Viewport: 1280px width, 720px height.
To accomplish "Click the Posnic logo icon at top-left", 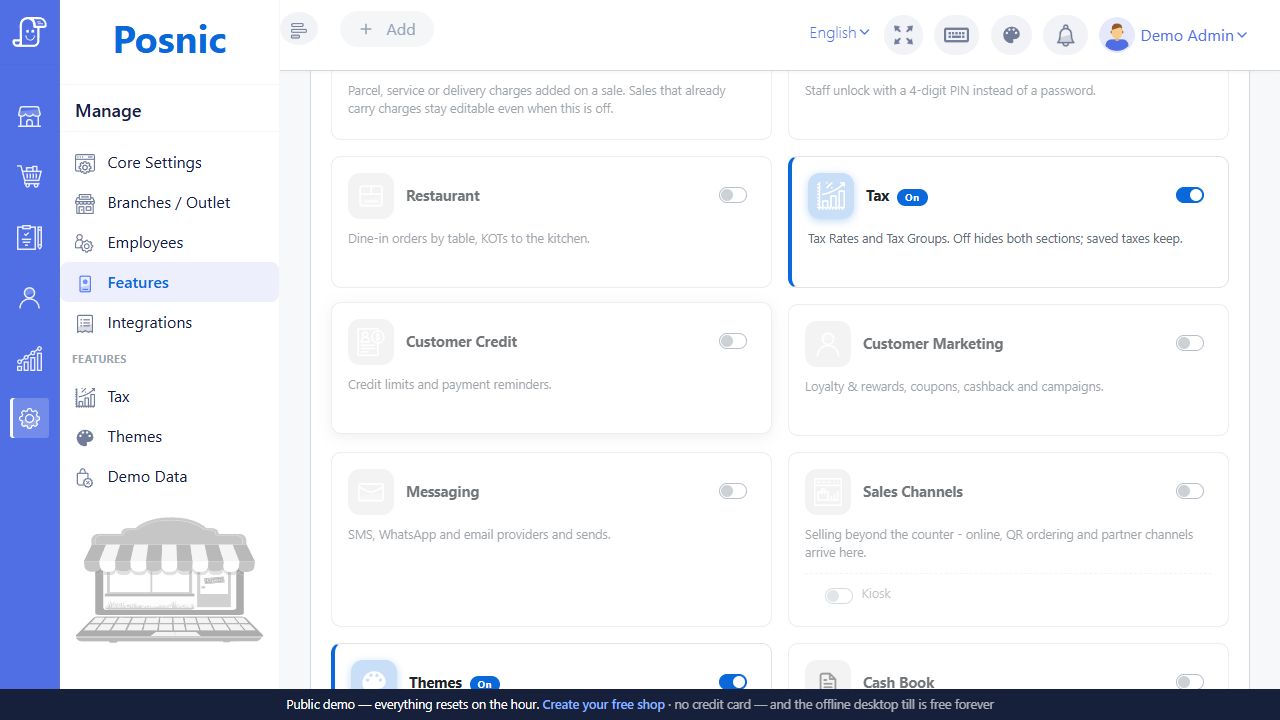I will [x=30, y=32].
